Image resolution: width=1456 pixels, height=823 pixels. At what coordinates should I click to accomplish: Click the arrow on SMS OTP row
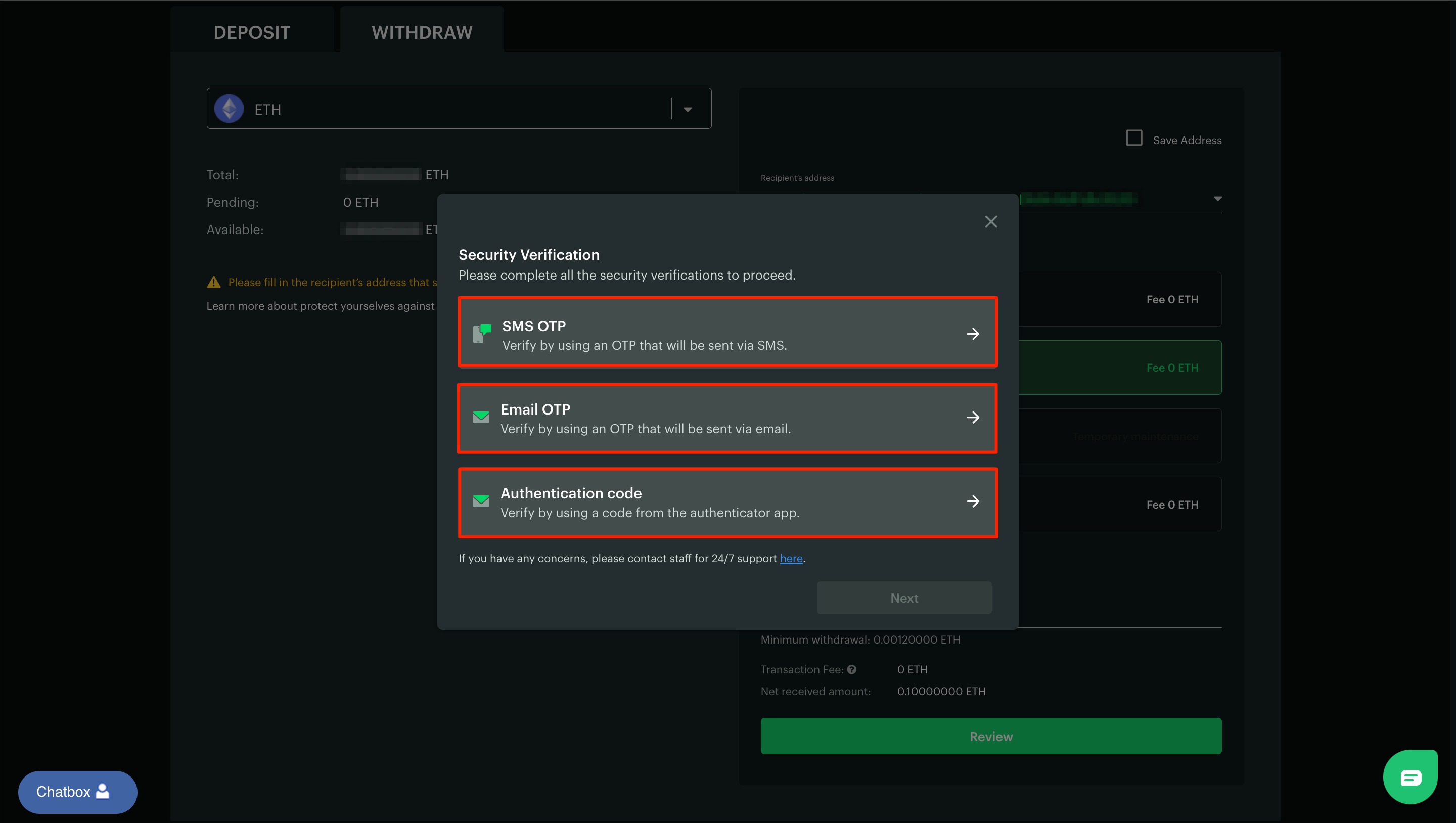973,334
